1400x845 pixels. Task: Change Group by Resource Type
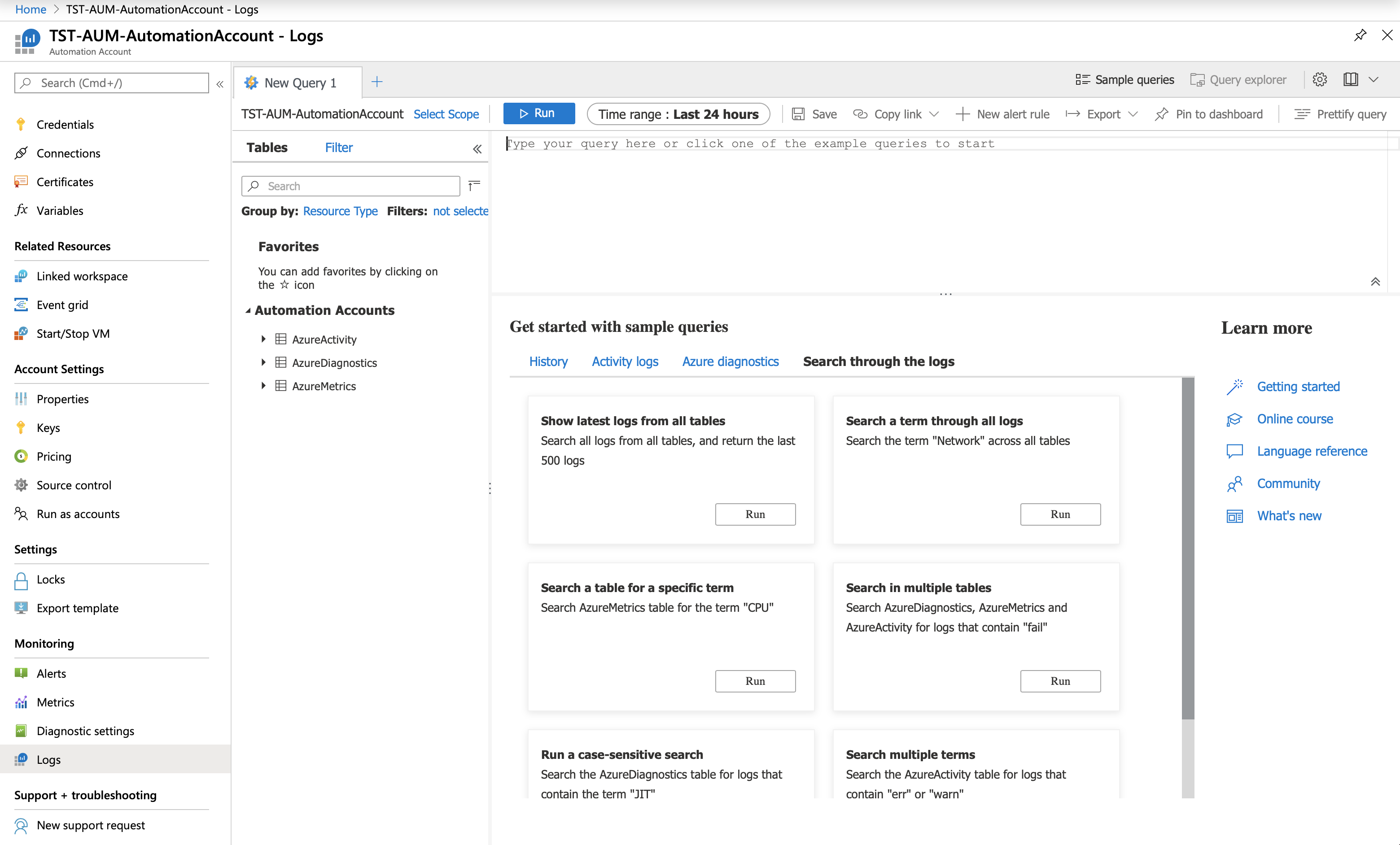pos(340,211)
